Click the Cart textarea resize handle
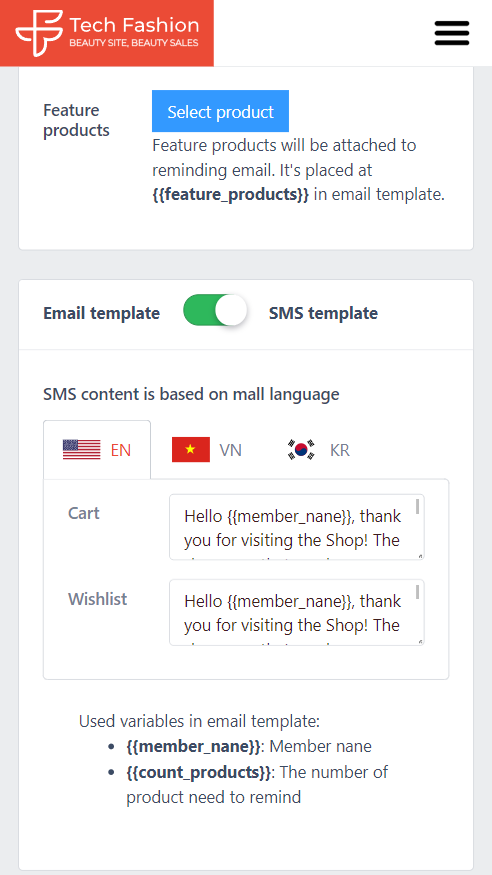 coord(420,555)
